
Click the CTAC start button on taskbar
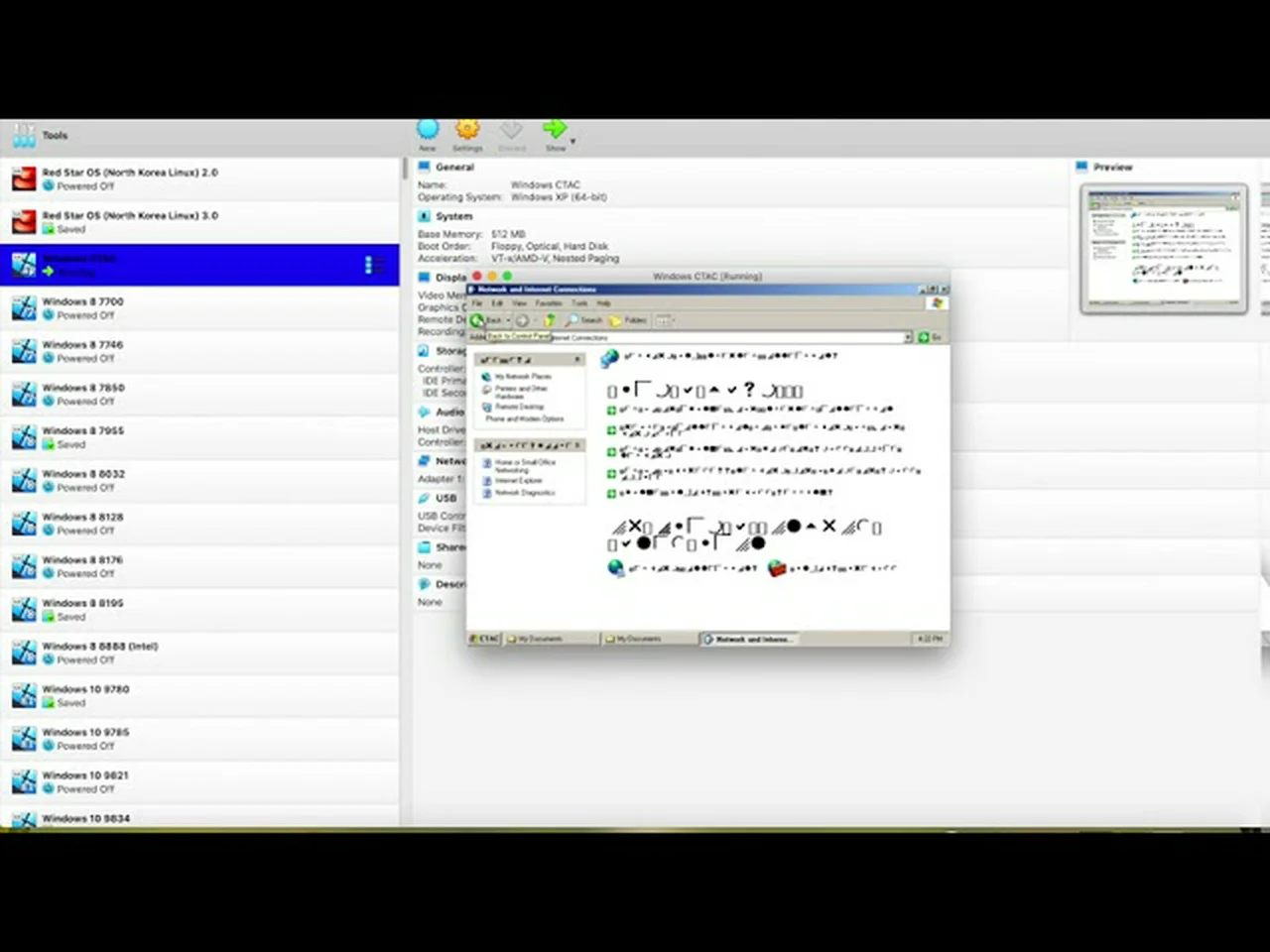click(x=485, y=639)
